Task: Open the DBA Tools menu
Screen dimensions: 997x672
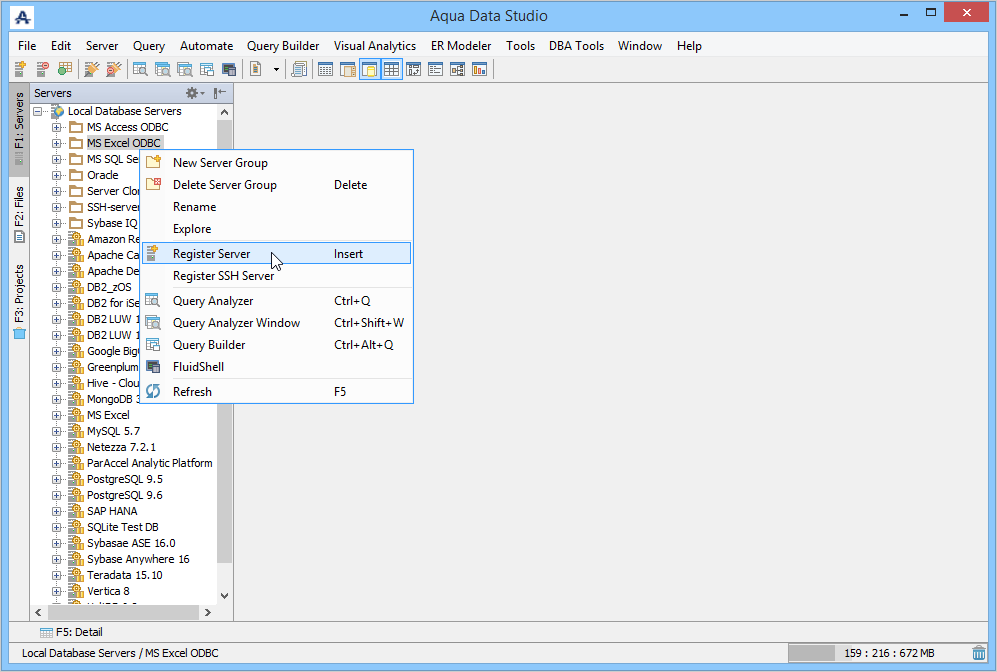Action: click(576, 46)
